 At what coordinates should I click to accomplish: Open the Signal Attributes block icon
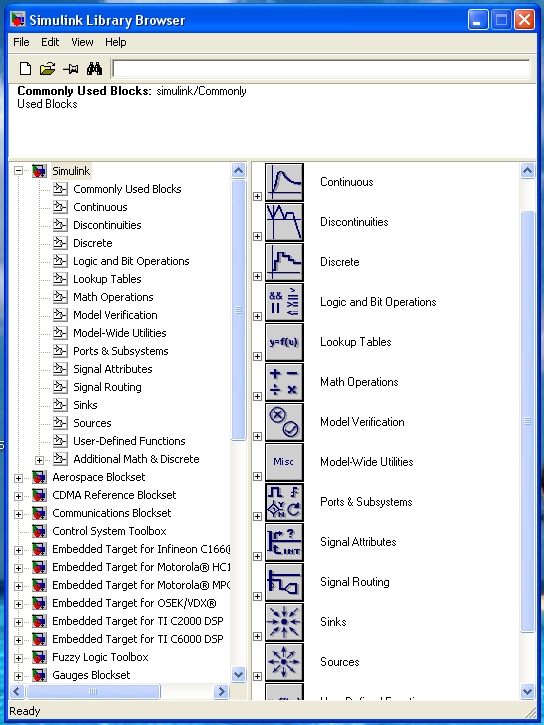click(x=284, y=542)
